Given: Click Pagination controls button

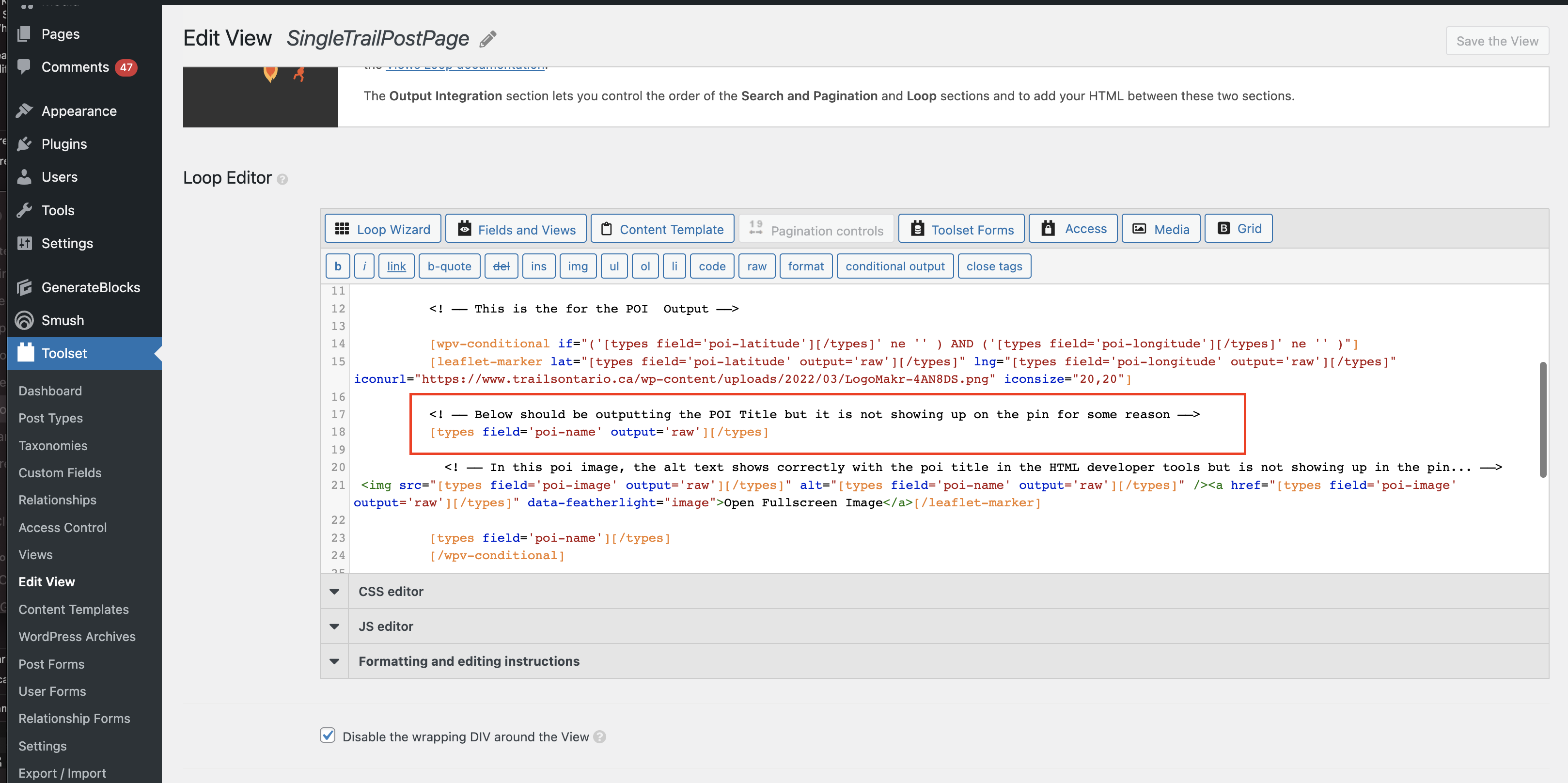Looking at the screenshot, I should [816, 229].
